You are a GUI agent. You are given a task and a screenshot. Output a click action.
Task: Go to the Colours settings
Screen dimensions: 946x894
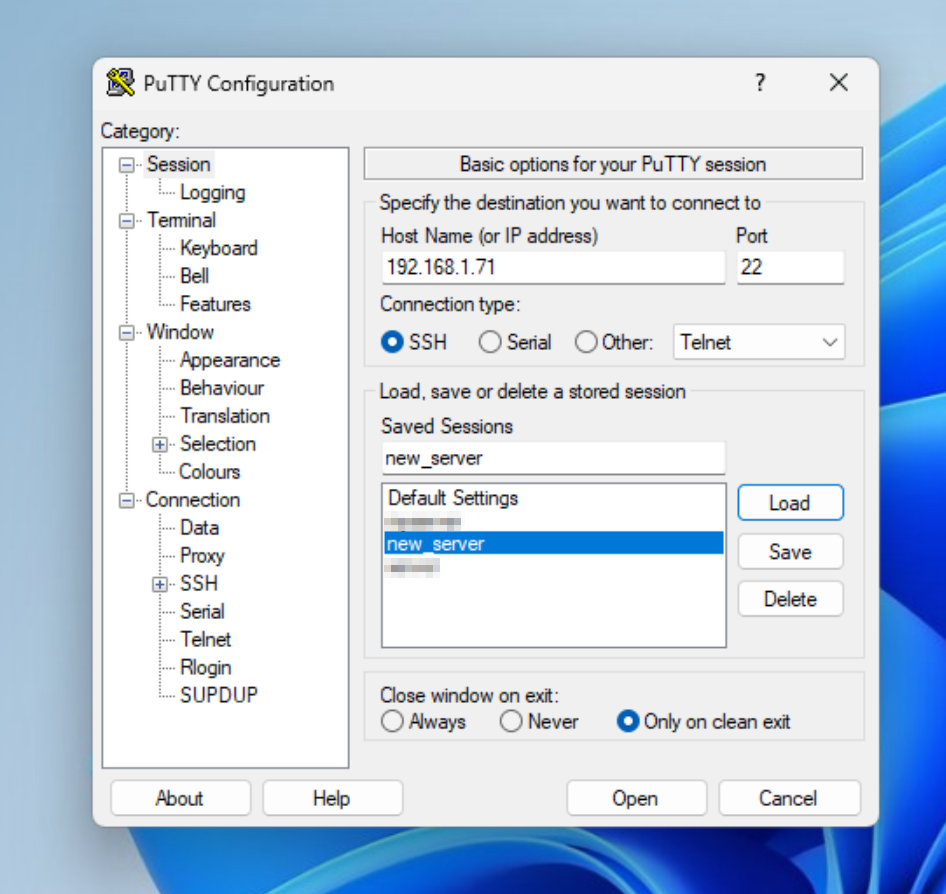click(210, 472)
